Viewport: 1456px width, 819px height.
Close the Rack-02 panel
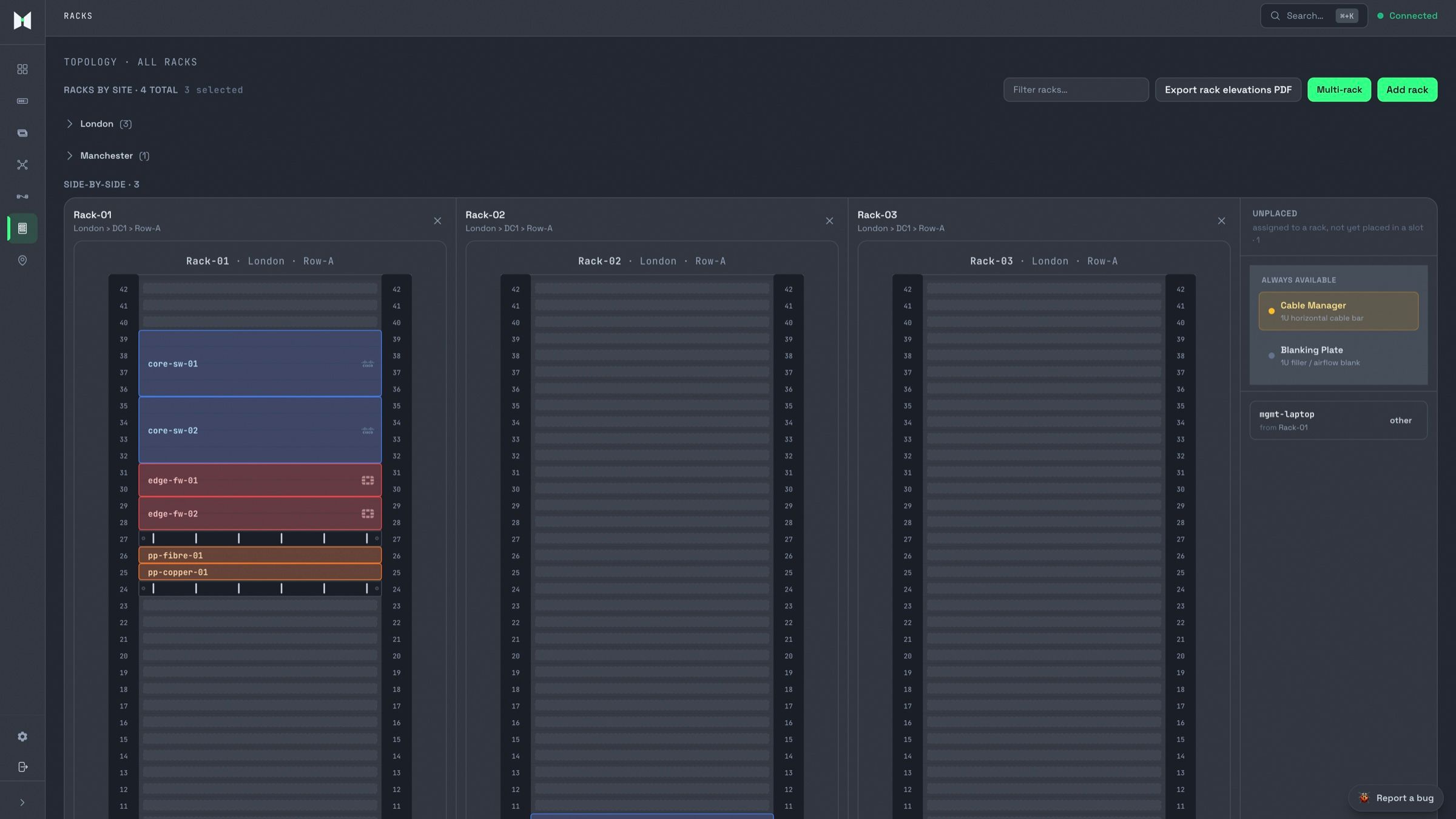pos(829,221)
